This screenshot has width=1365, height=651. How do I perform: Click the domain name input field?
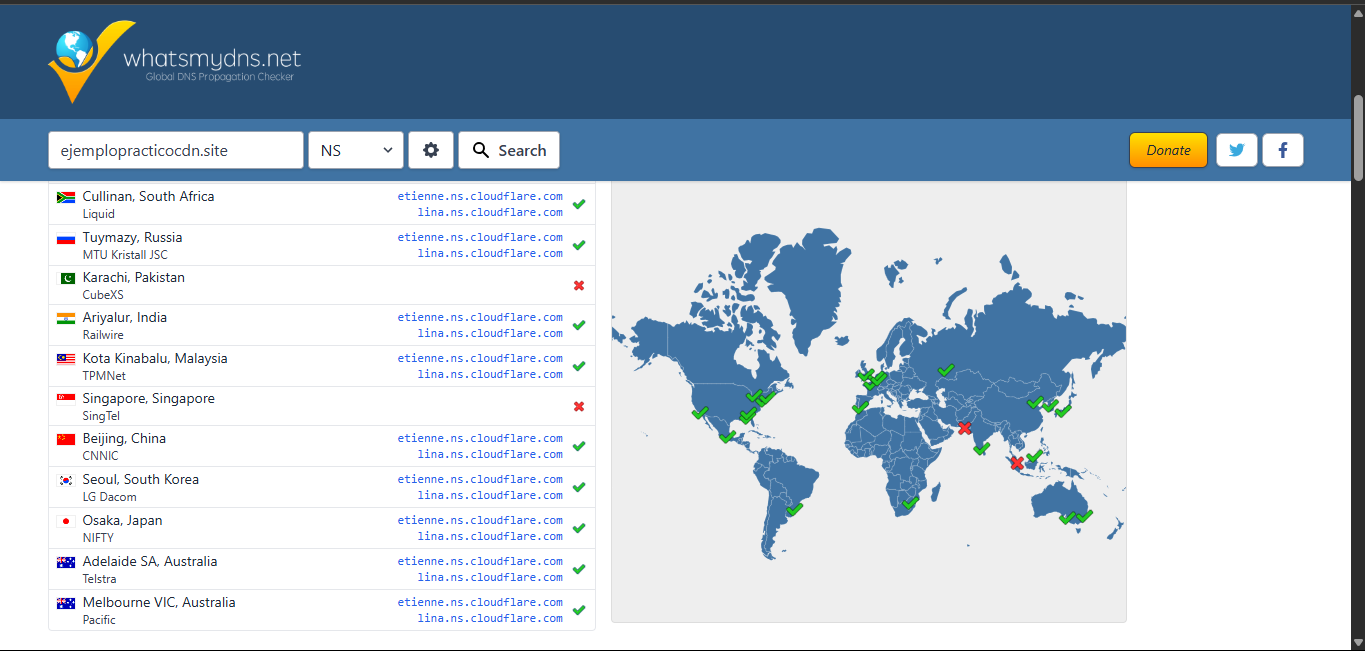176,150
